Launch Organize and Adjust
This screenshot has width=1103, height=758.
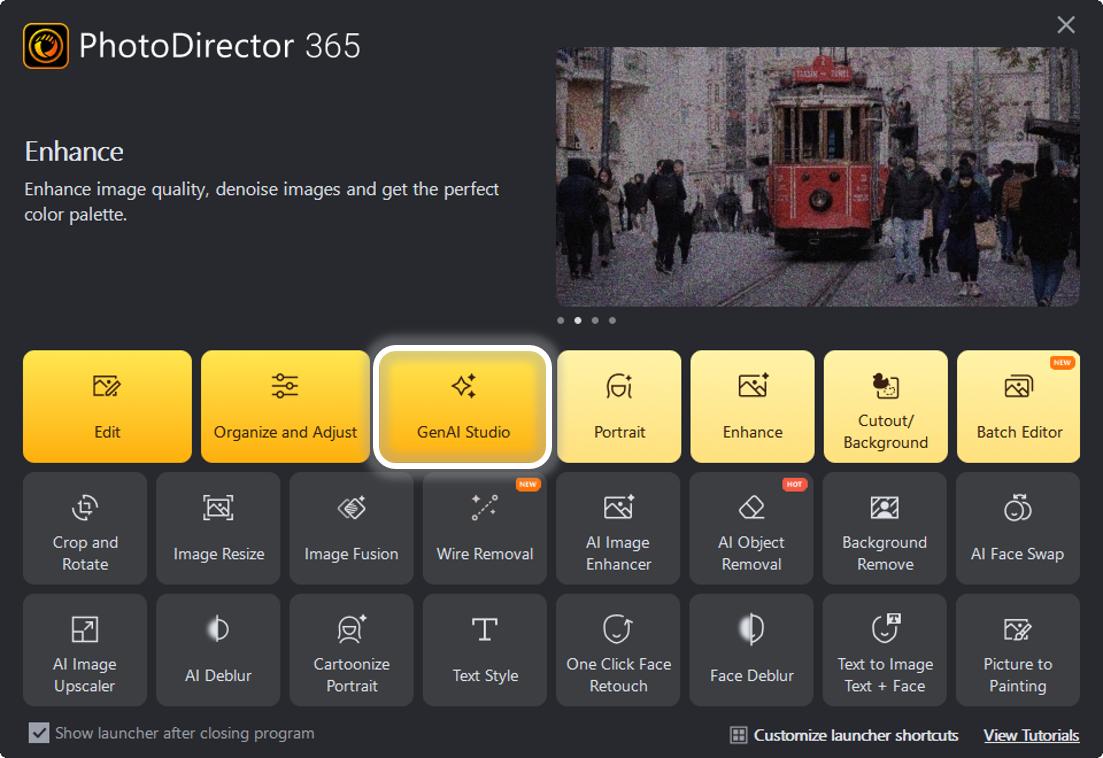285,406
